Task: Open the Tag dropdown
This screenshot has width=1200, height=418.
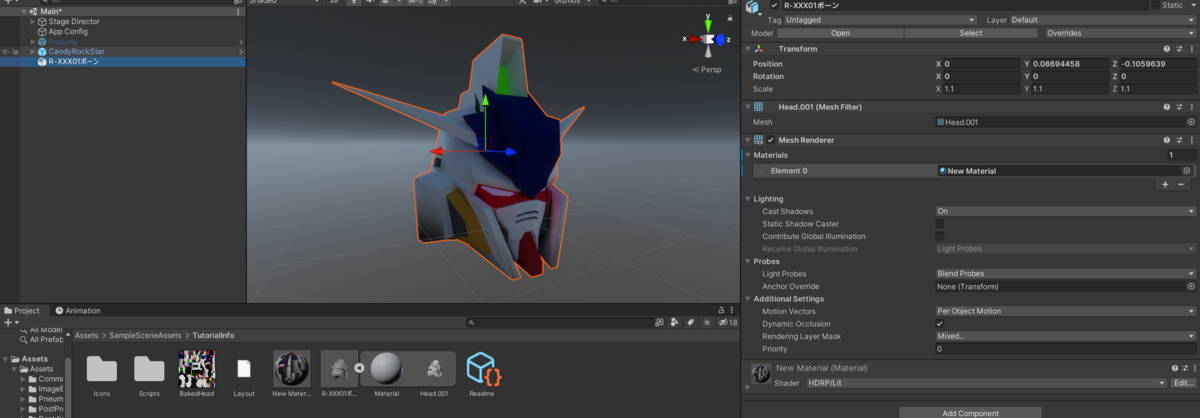Action: coord(881,20)
